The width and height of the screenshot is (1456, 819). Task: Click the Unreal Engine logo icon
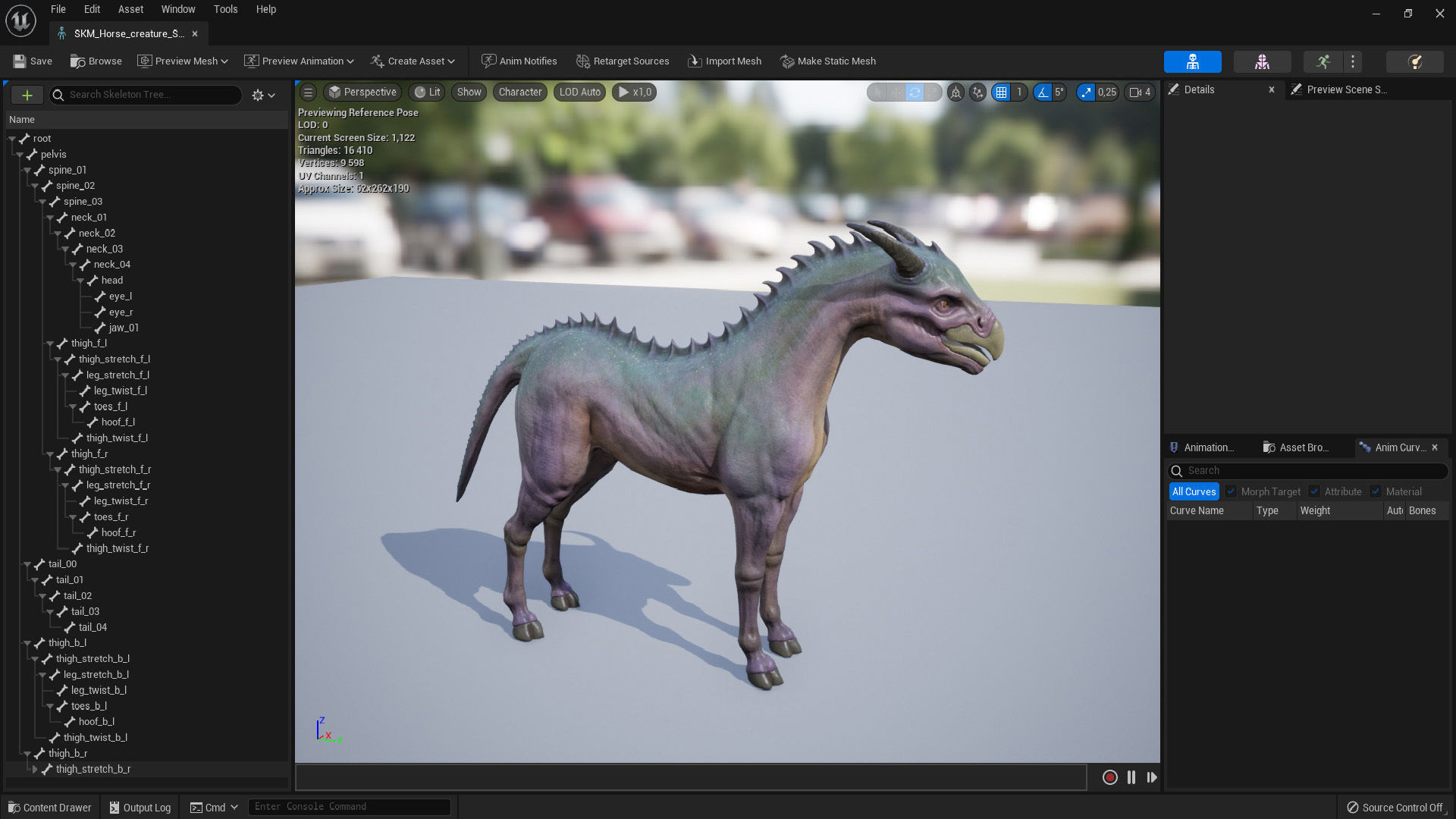pyautogui.click(x=20, y=20)
